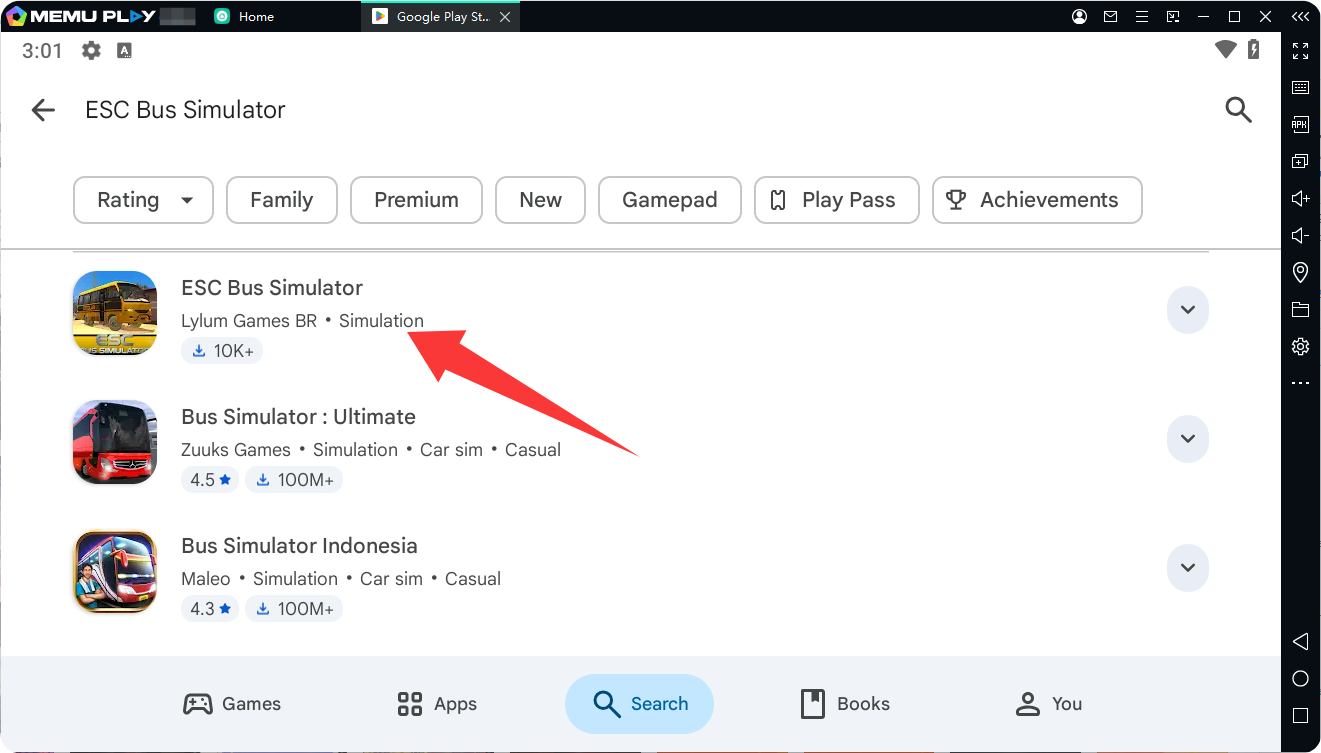This screenshot has width=1321, height=753.
Task: Open the Bus Simulator : Ultimate app icon
Action: coord(115,442)
